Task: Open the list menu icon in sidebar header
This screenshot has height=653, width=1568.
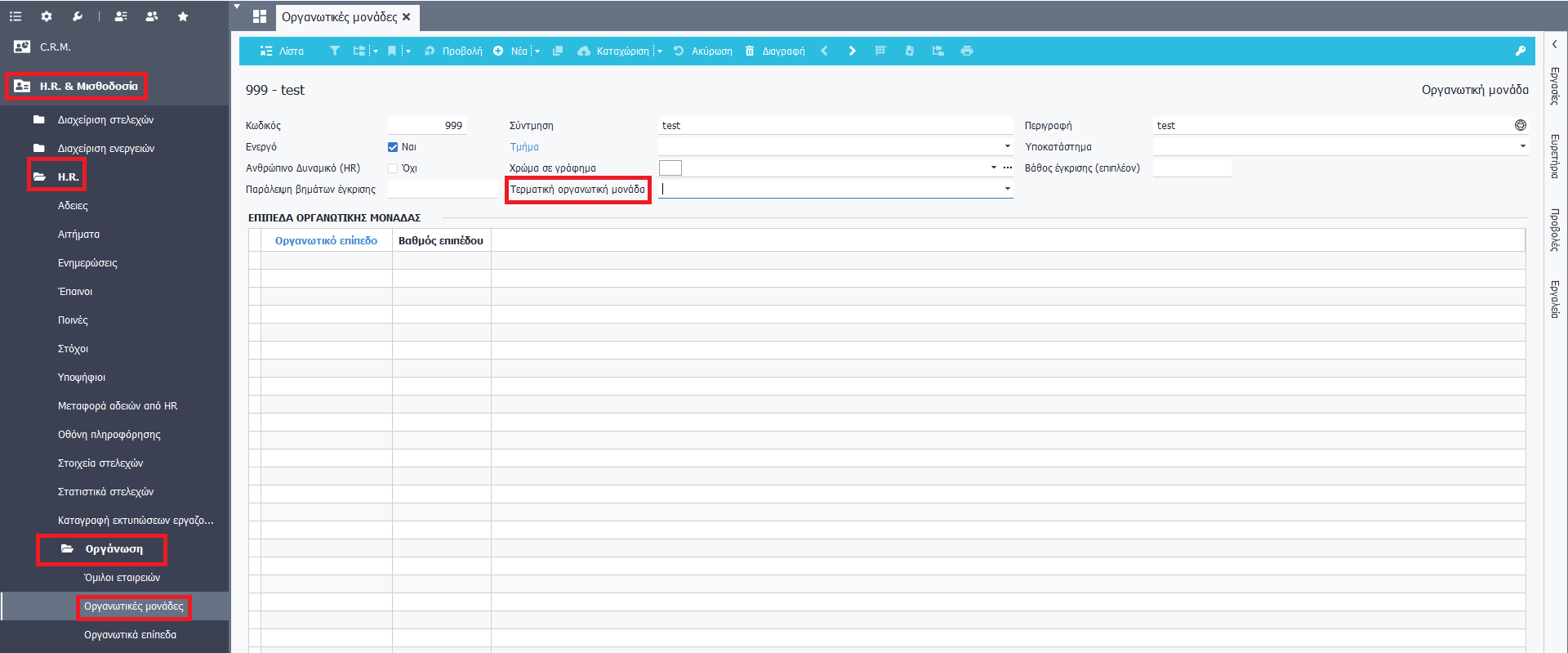Action: click(16, 16)
